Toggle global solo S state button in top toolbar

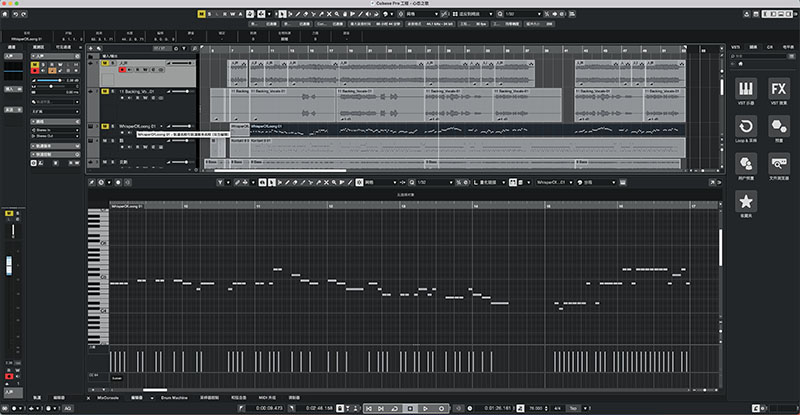click(209, 14)
